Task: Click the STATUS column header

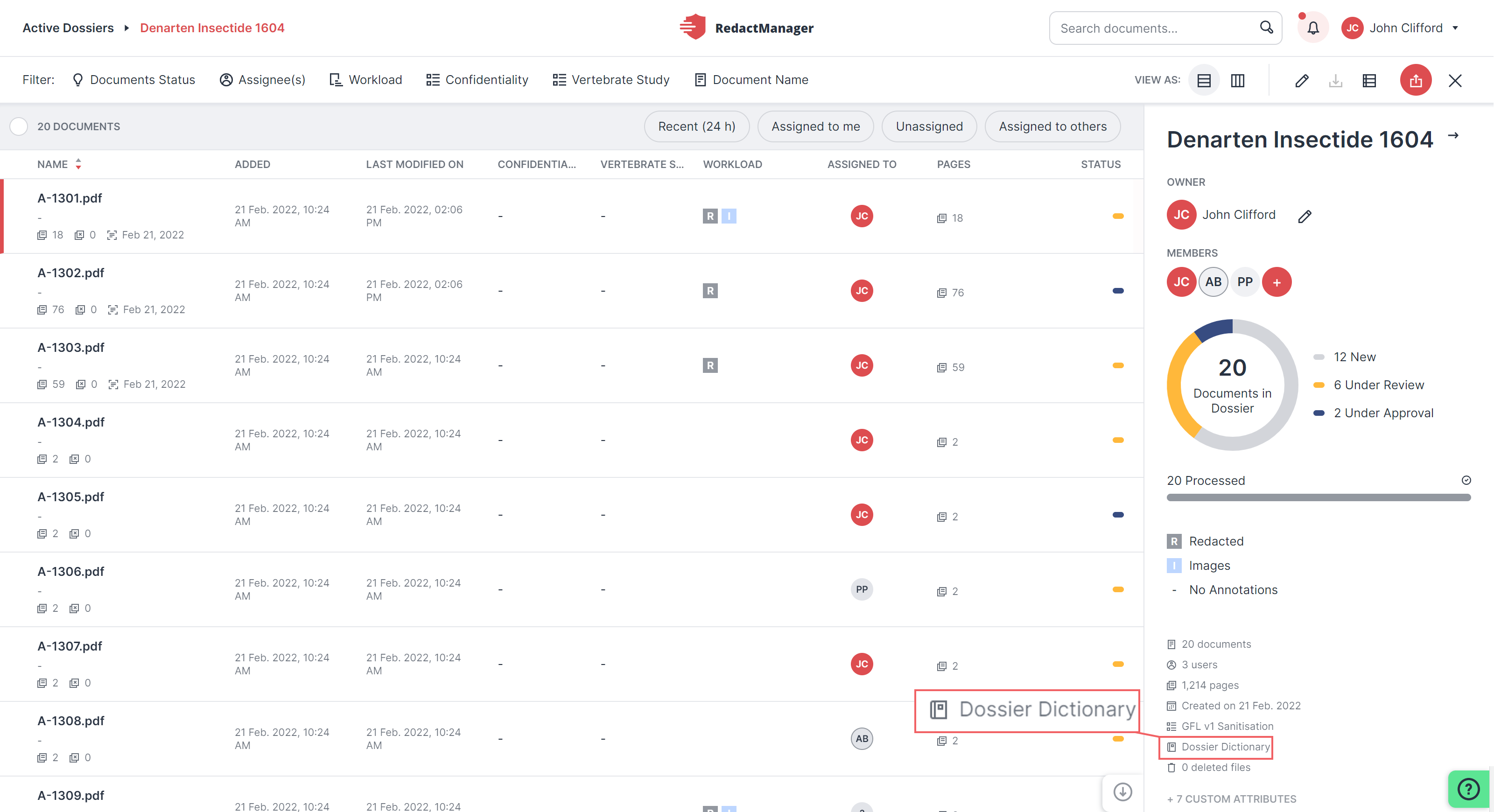Action: click(x=1100, y=164)
